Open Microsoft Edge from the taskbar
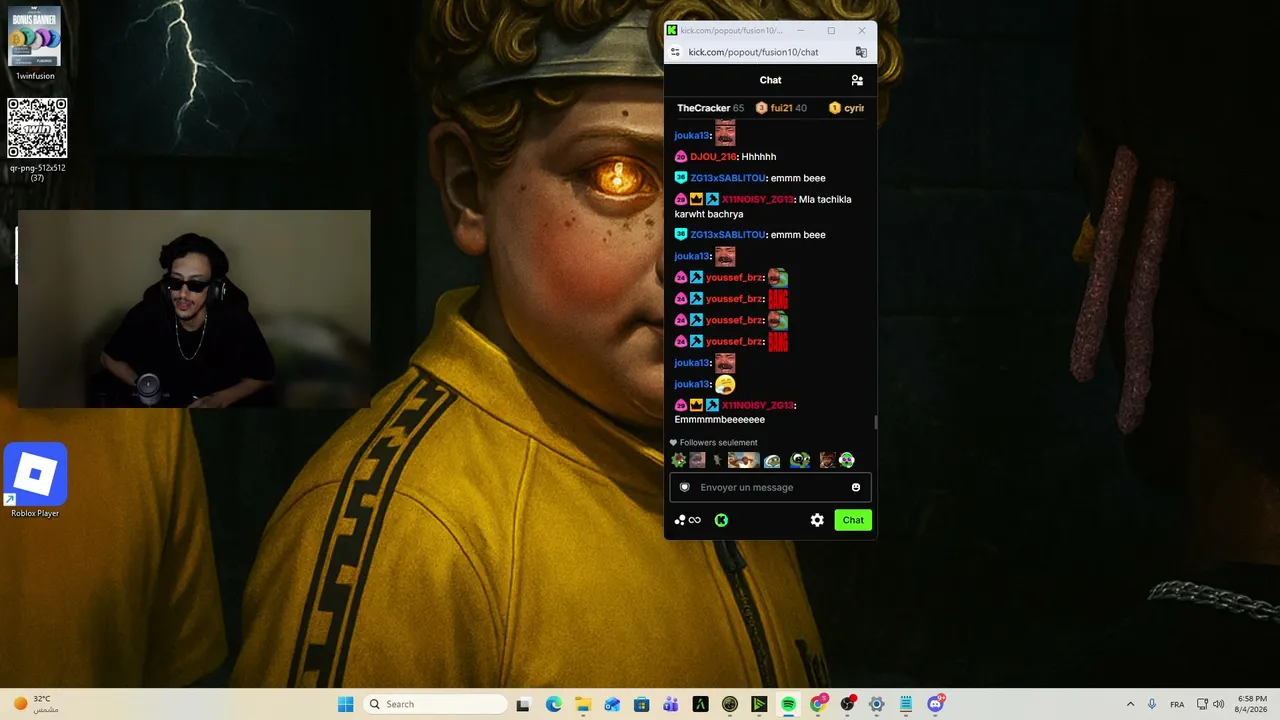Viewport: 1280px width, 720px height. click(554, 704)
